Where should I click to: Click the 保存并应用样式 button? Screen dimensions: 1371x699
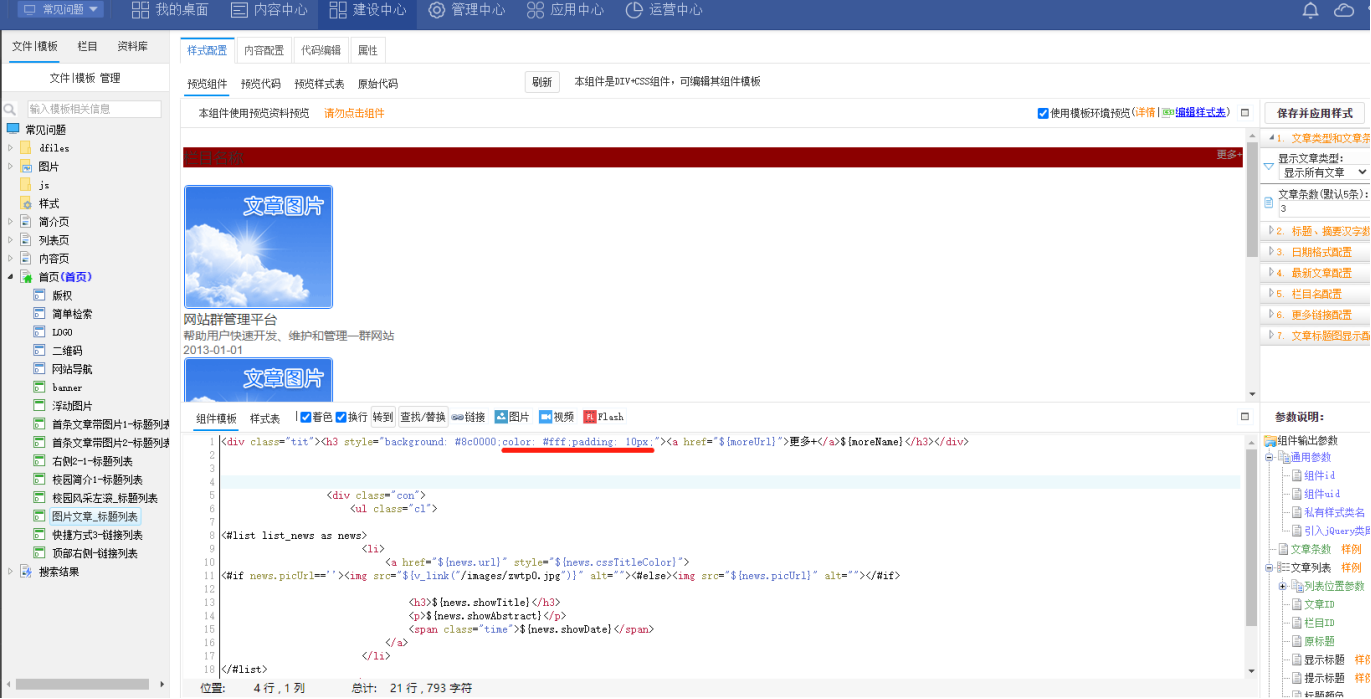(1314, 113)
